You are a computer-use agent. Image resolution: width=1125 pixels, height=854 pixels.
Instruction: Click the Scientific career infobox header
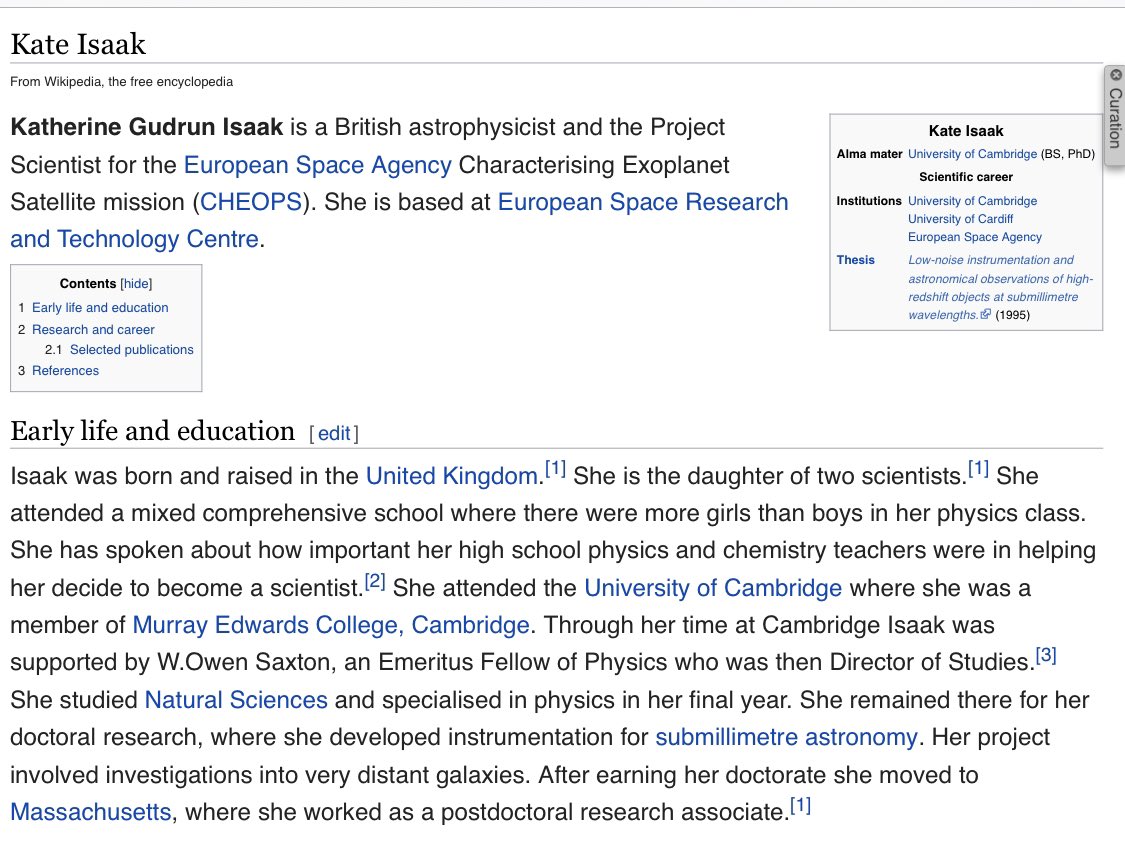pos(966,177)
